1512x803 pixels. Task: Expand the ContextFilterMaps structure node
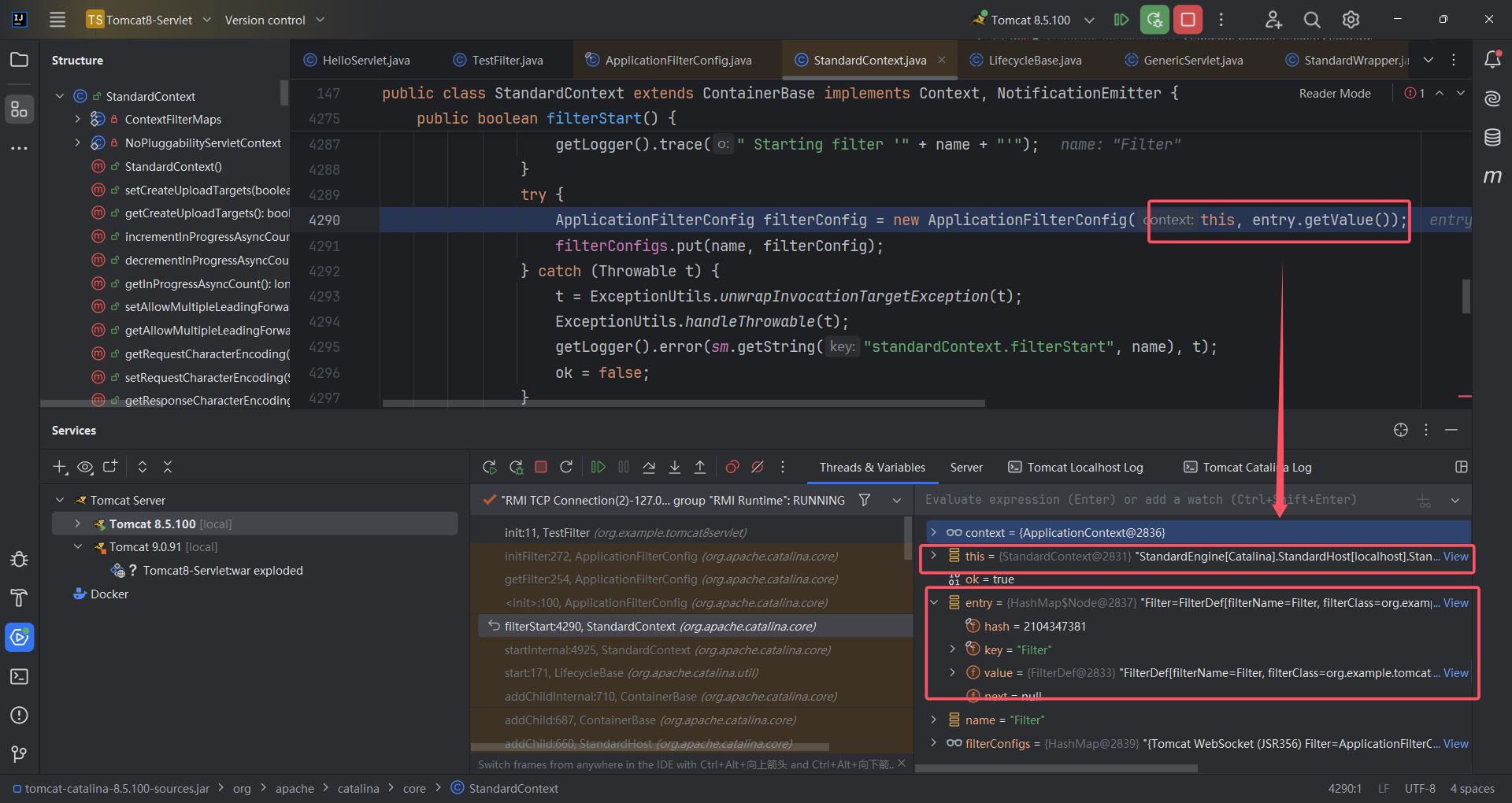[x=77, y=119]
